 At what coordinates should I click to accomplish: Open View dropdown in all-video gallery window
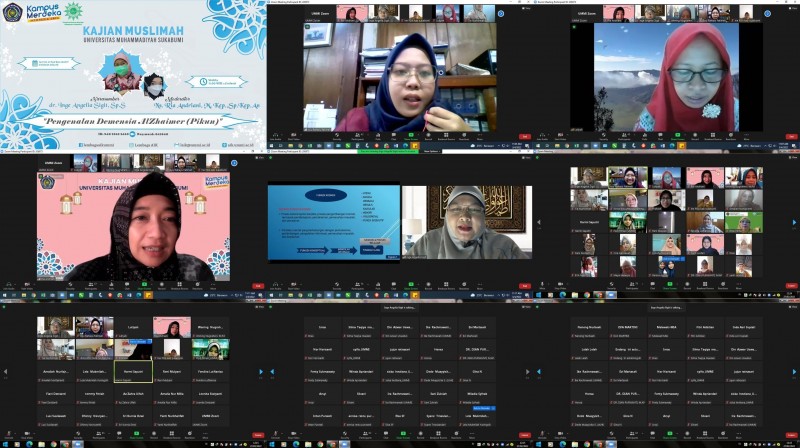(792, 157)
